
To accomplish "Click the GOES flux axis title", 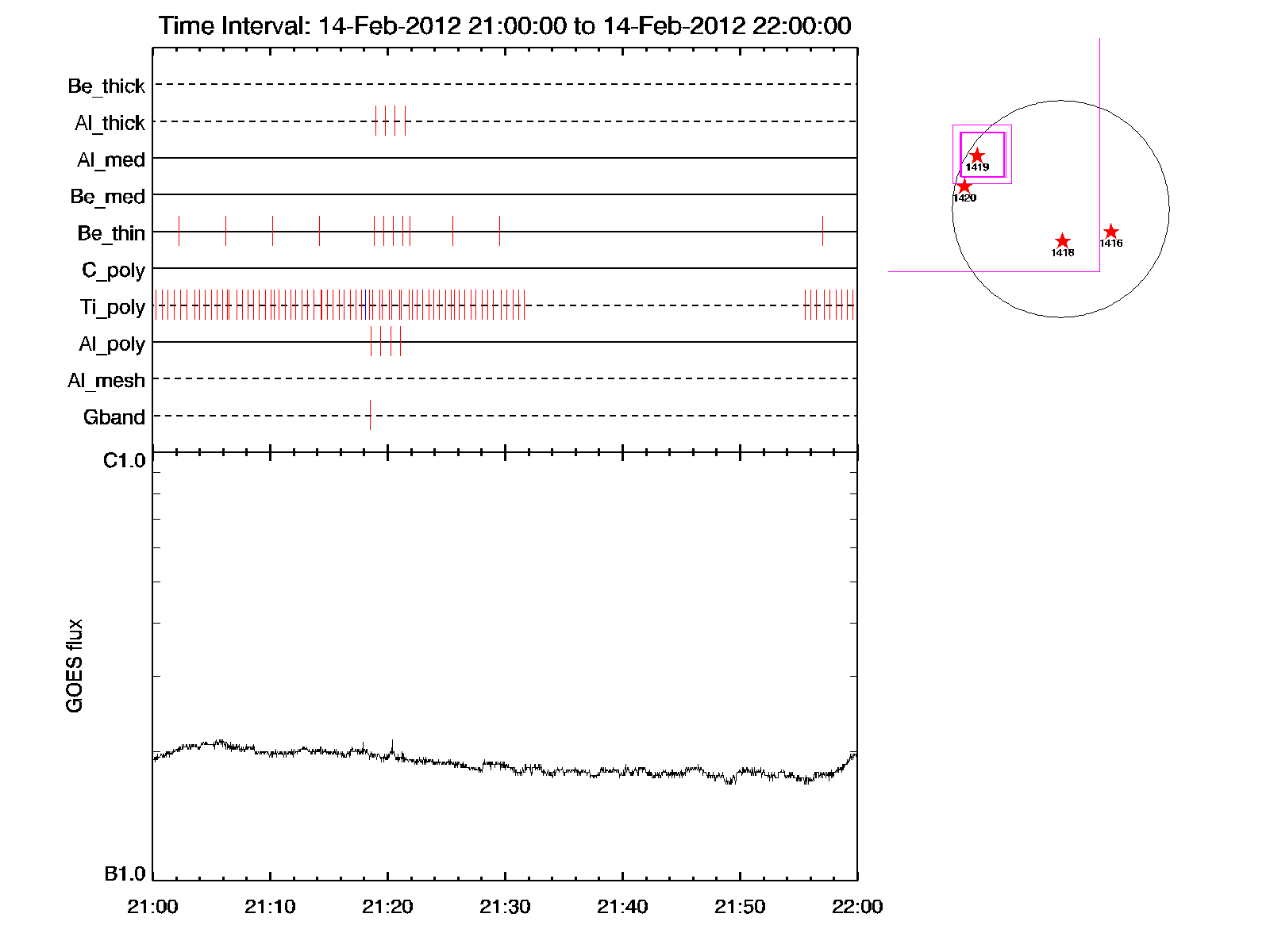I will click(x=75, y=666).
